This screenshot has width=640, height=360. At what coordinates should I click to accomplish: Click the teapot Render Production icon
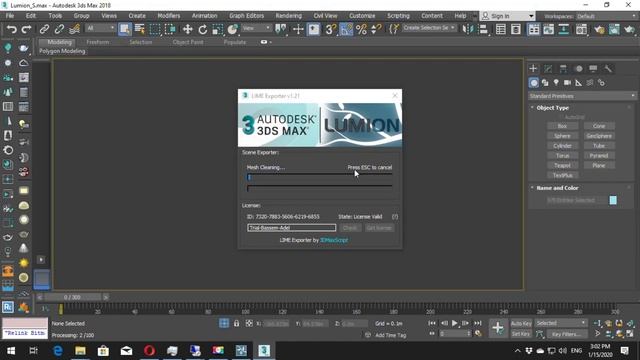[x=629, y=29]
